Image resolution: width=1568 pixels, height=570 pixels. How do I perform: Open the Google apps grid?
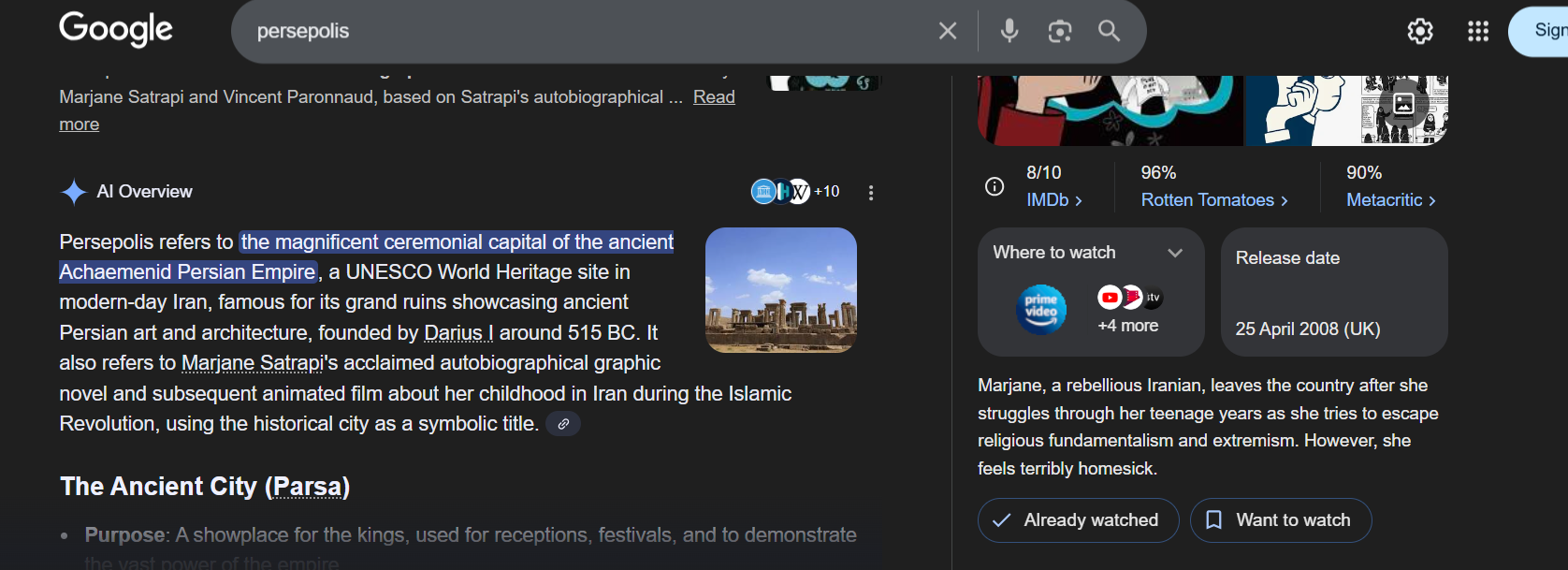pos(1477,31)
